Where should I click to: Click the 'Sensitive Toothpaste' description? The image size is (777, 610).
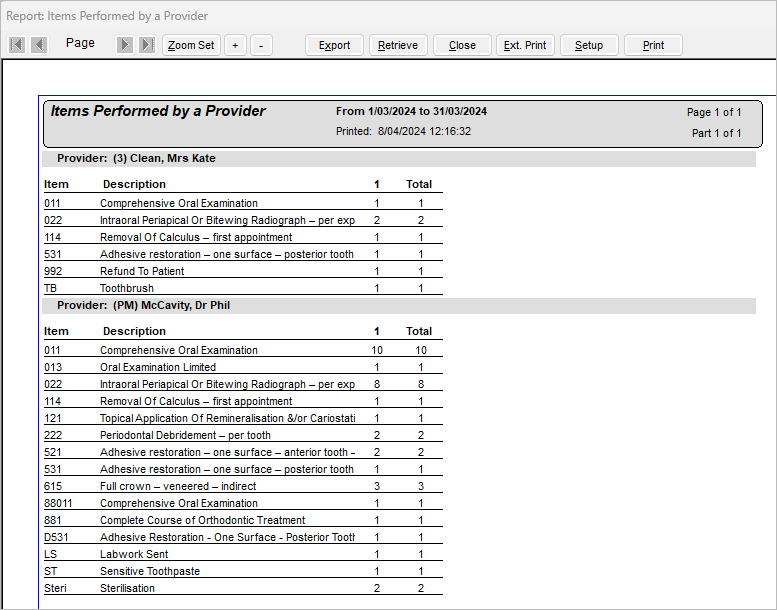150,571
